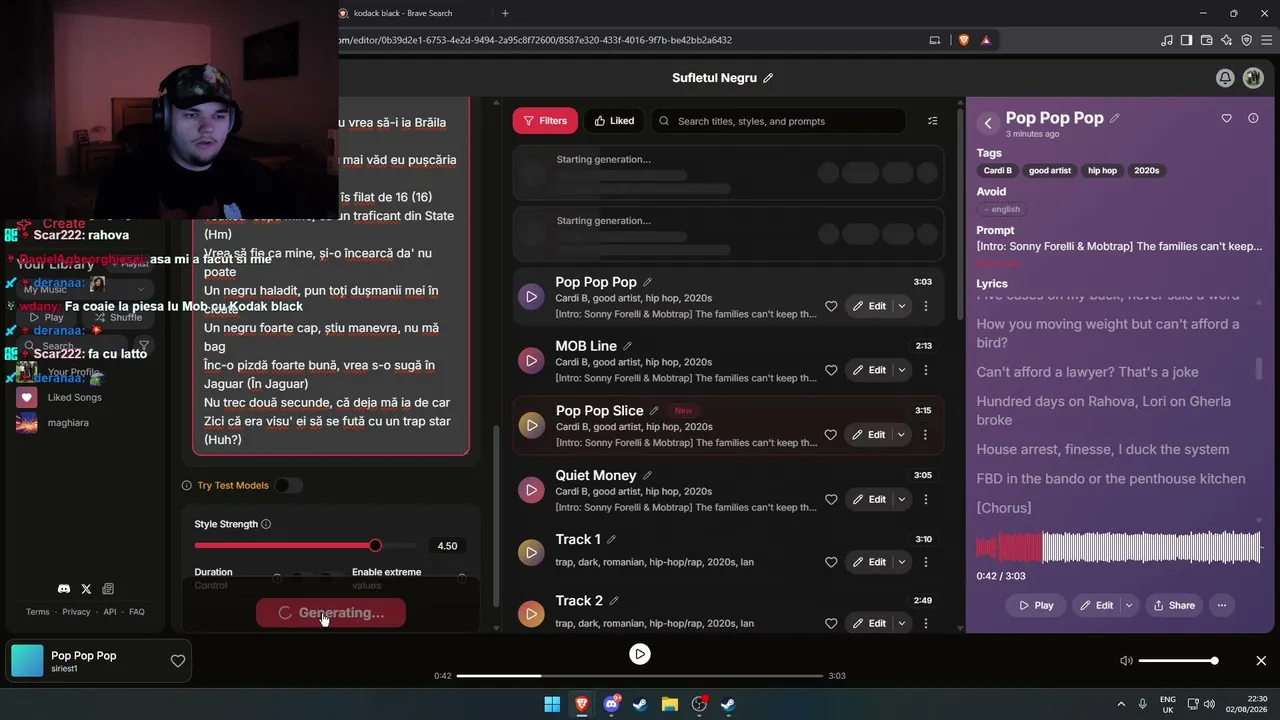Open the notifications bell

(x=1225, y=78)
